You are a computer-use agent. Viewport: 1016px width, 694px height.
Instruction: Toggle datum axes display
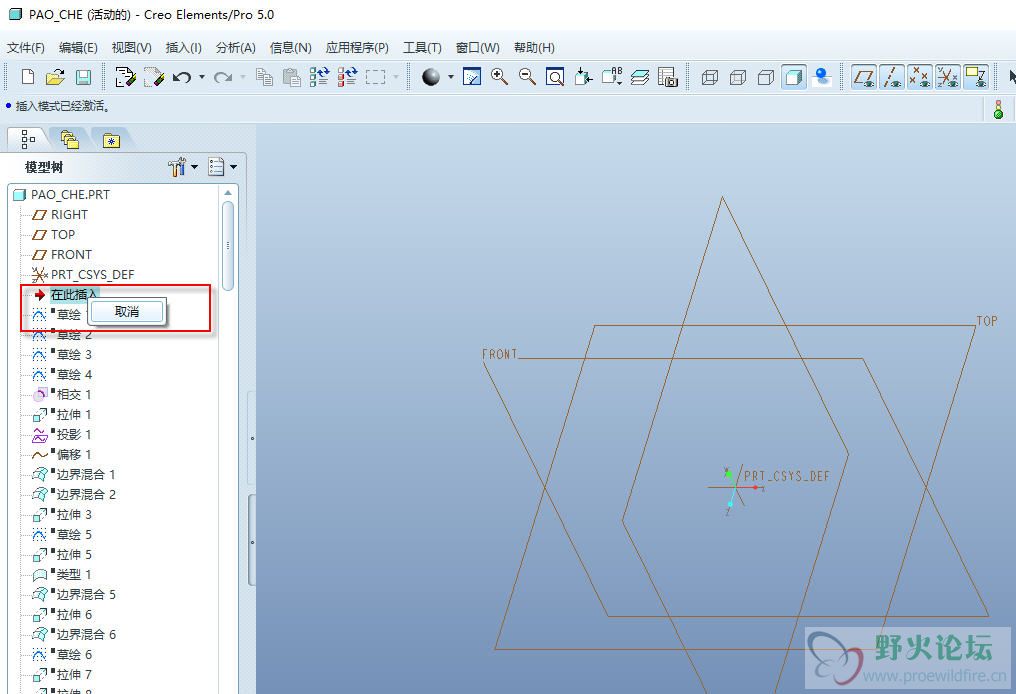click(x=892, y=77)
